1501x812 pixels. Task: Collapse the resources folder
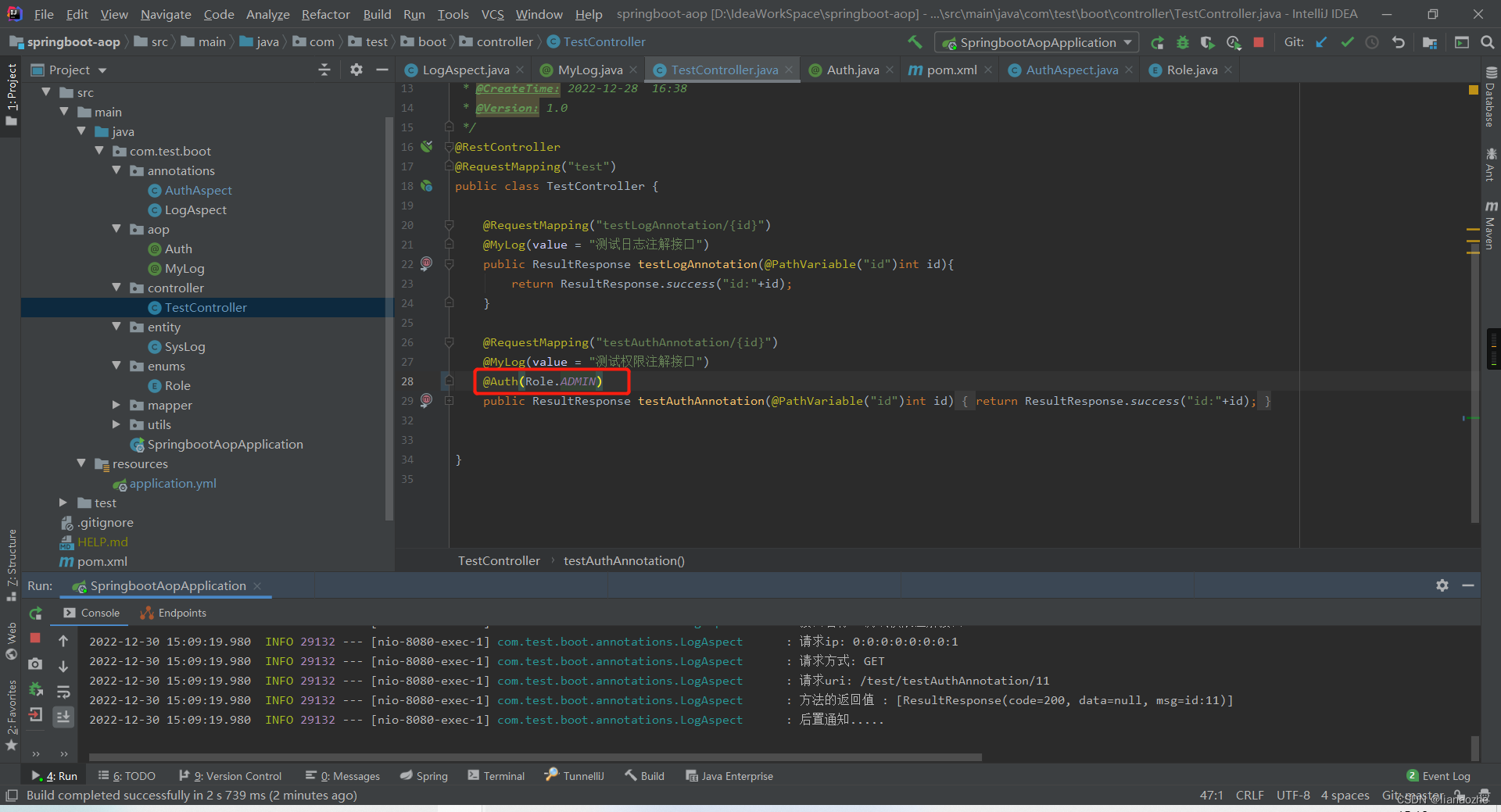(x=81, y=463)
